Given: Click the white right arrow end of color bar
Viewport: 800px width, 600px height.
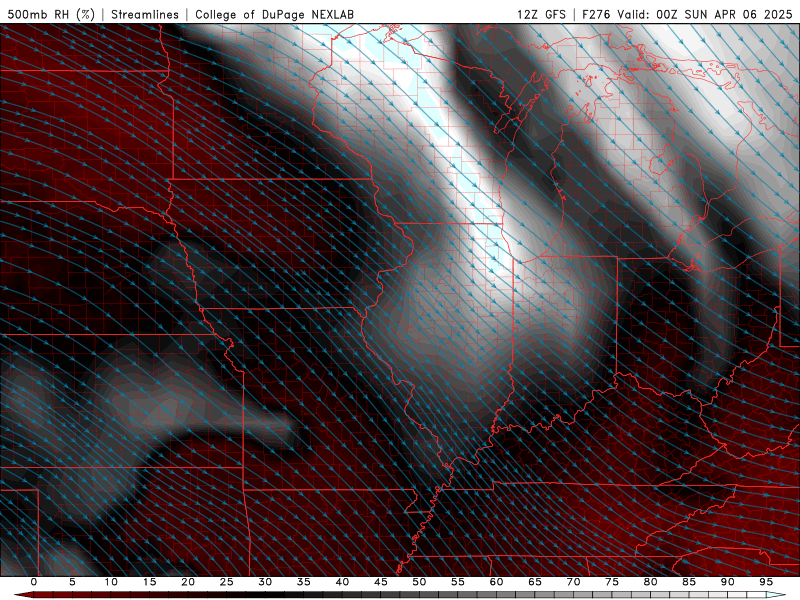Looking at the screenshot, I should click(x=776, y=595).
